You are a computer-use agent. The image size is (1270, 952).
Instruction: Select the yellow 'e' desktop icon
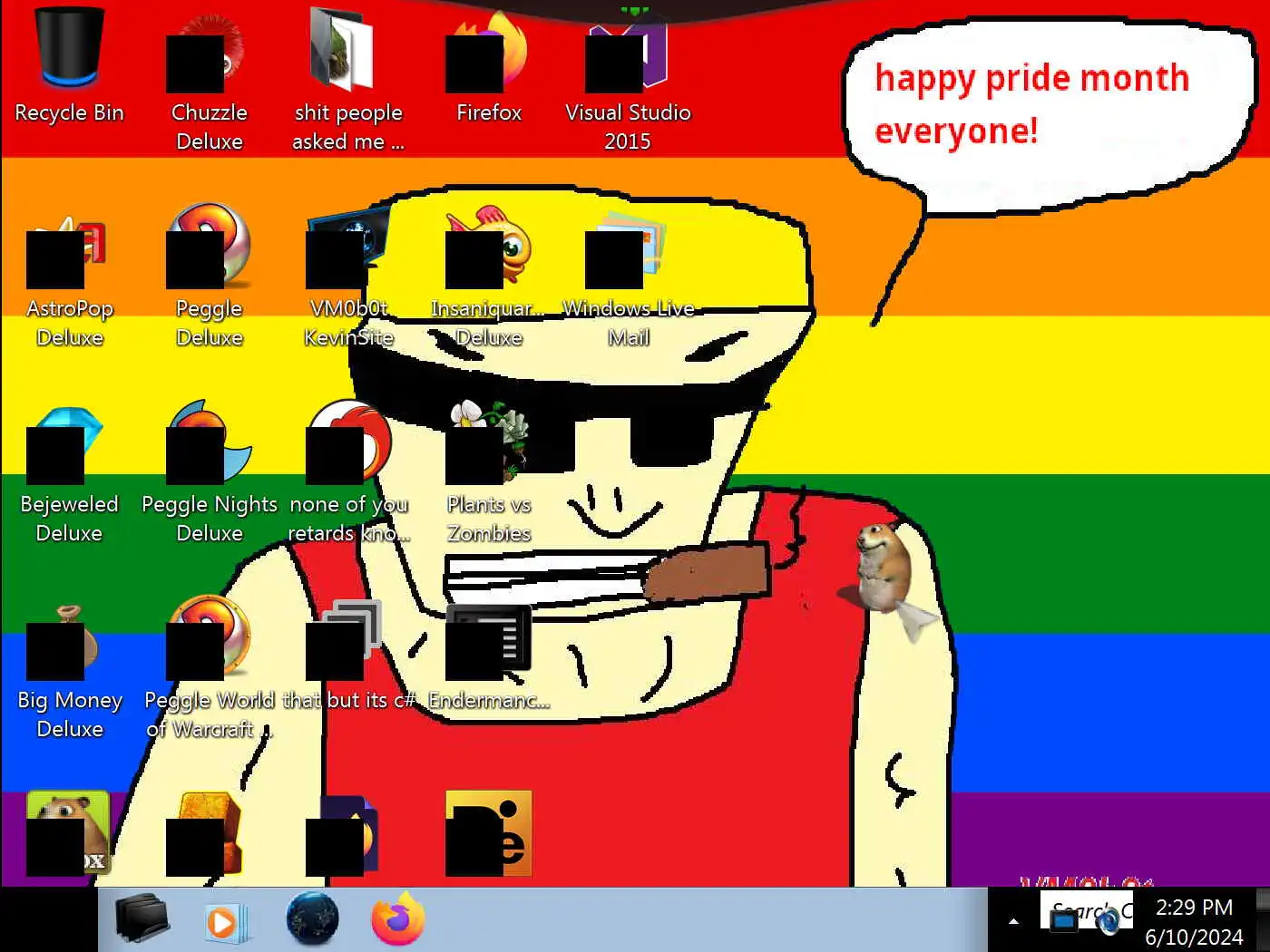click(488, 832)
